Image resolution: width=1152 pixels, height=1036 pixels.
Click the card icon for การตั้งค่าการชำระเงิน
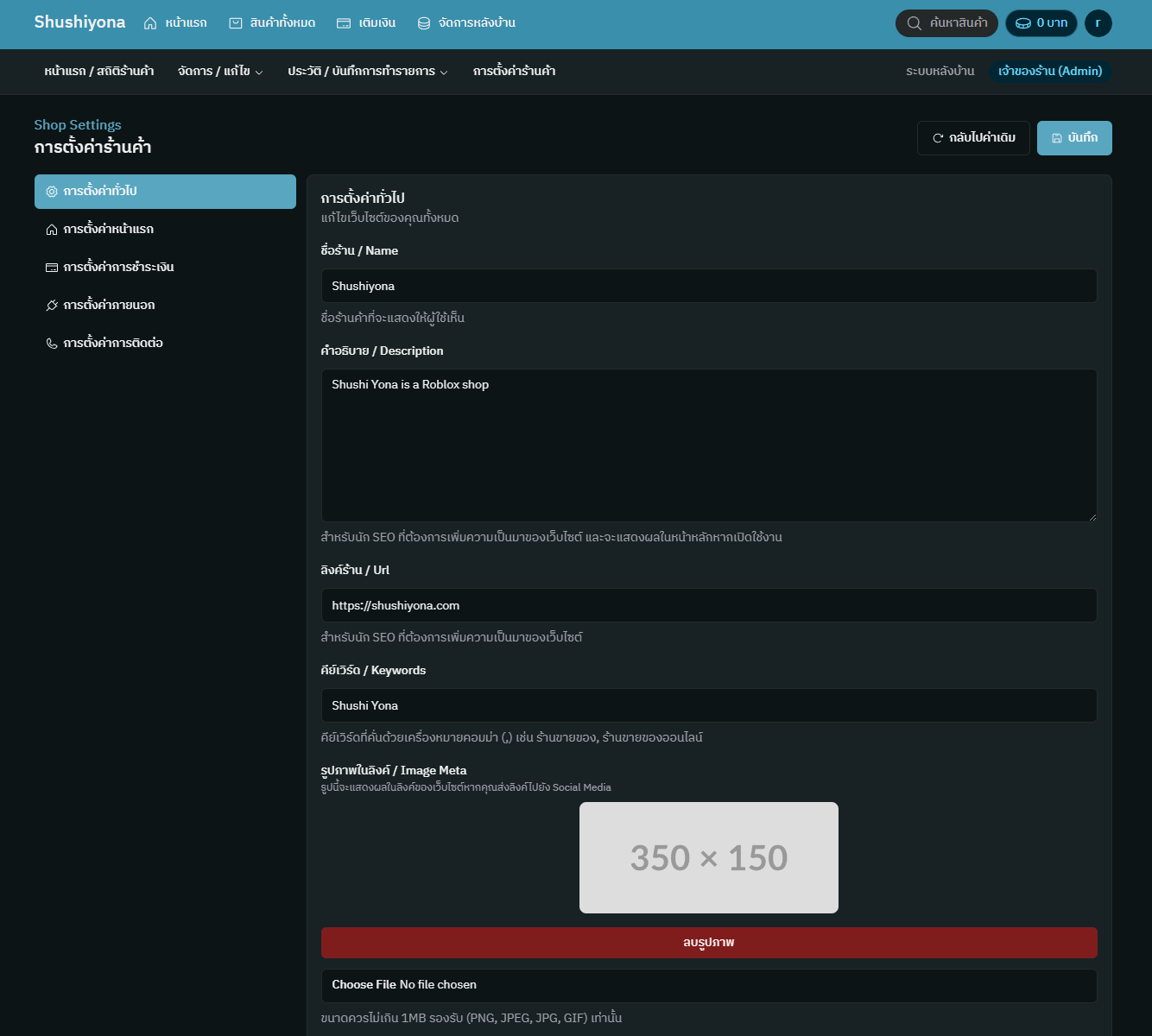(52, 267)
